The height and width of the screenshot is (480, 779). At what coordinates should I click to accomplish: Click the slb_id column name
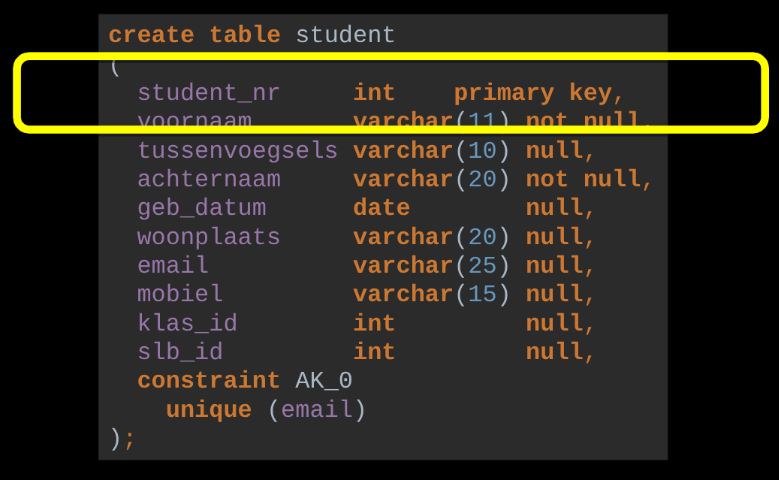pyautogui.click(x=180, y=352)
